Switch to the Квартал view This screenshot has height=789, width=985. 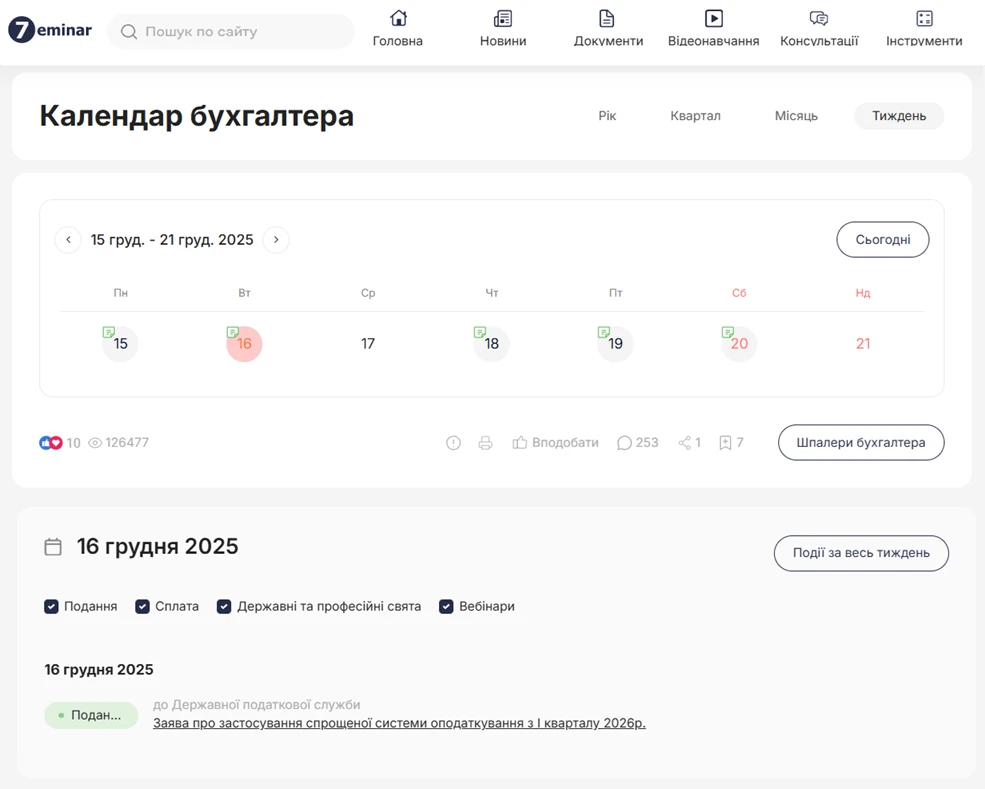pos(695,116)
